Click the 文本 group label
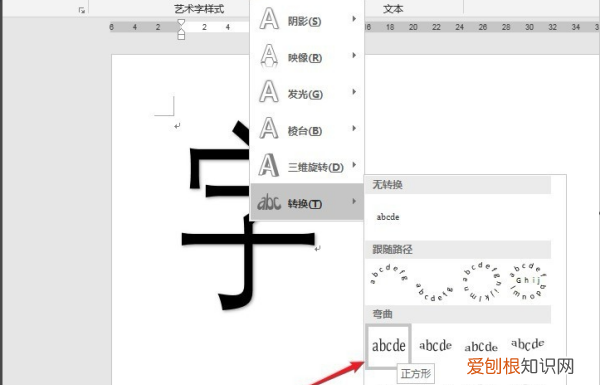Screen dimensions: 600x385 (x=393, y=9)
